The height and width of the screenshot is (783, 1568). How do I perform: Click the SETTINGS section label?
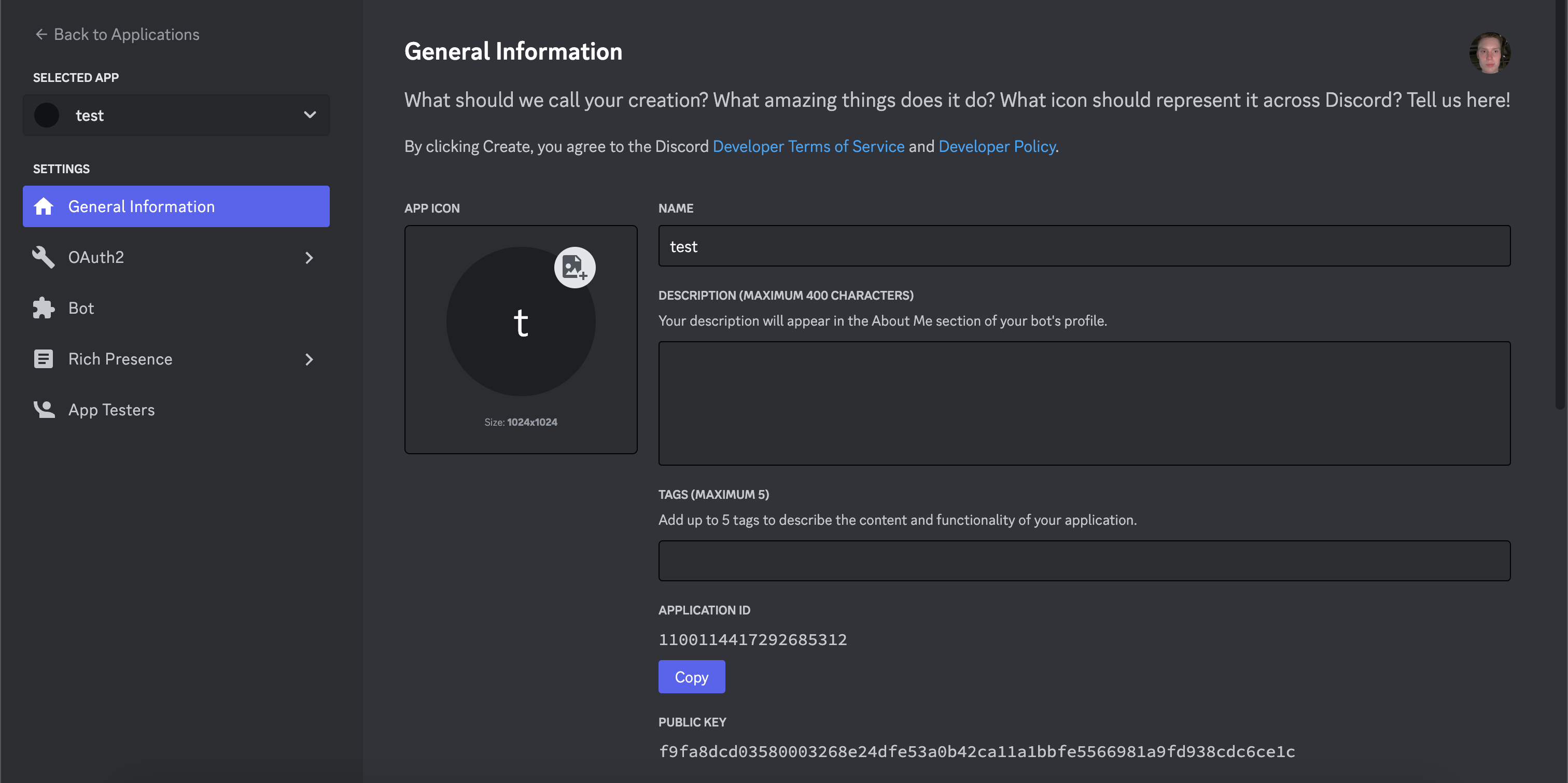(x=61, y=169)
